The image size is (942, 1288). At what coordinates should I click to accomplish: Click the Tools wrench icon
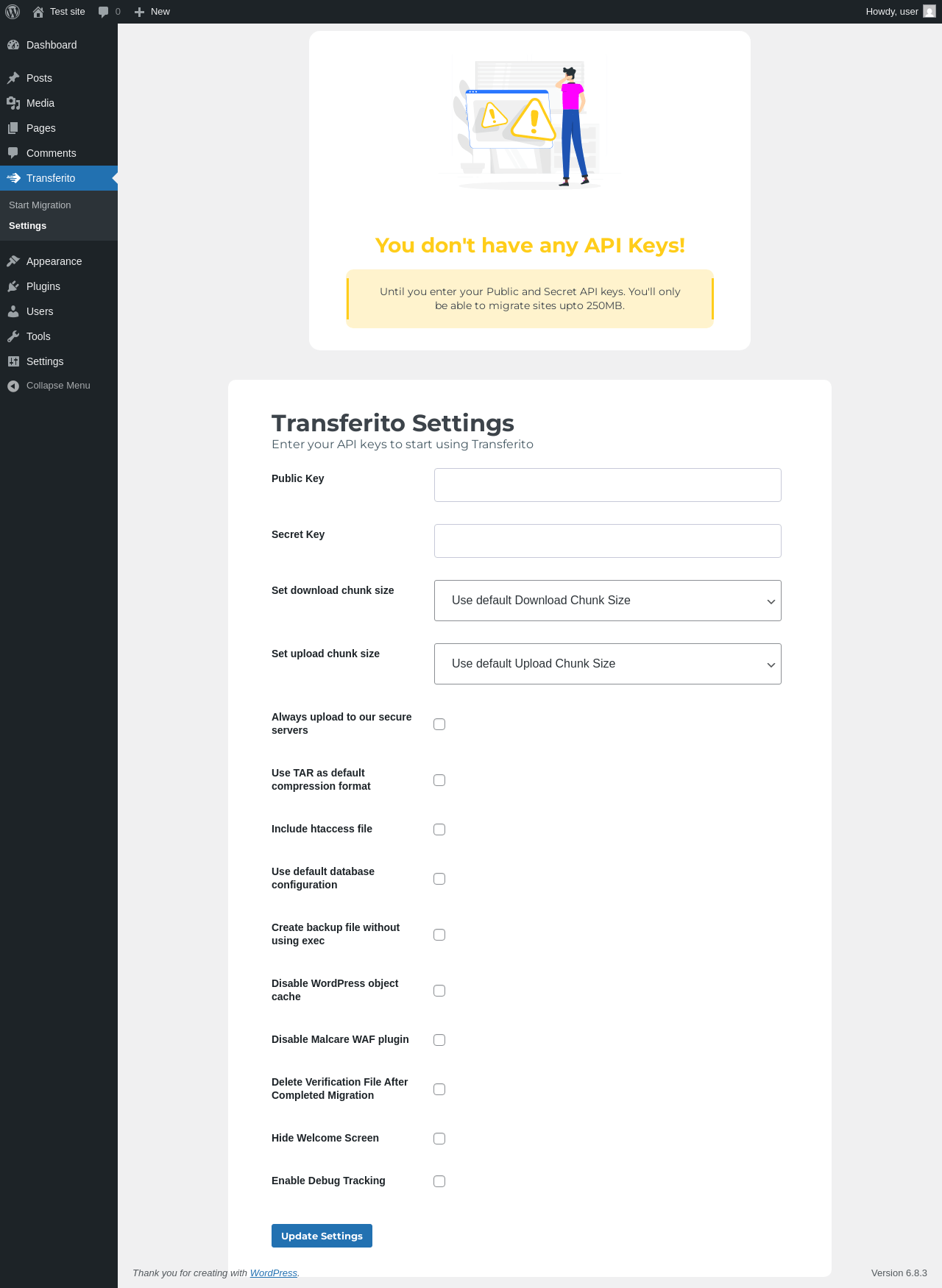(13, 336)
